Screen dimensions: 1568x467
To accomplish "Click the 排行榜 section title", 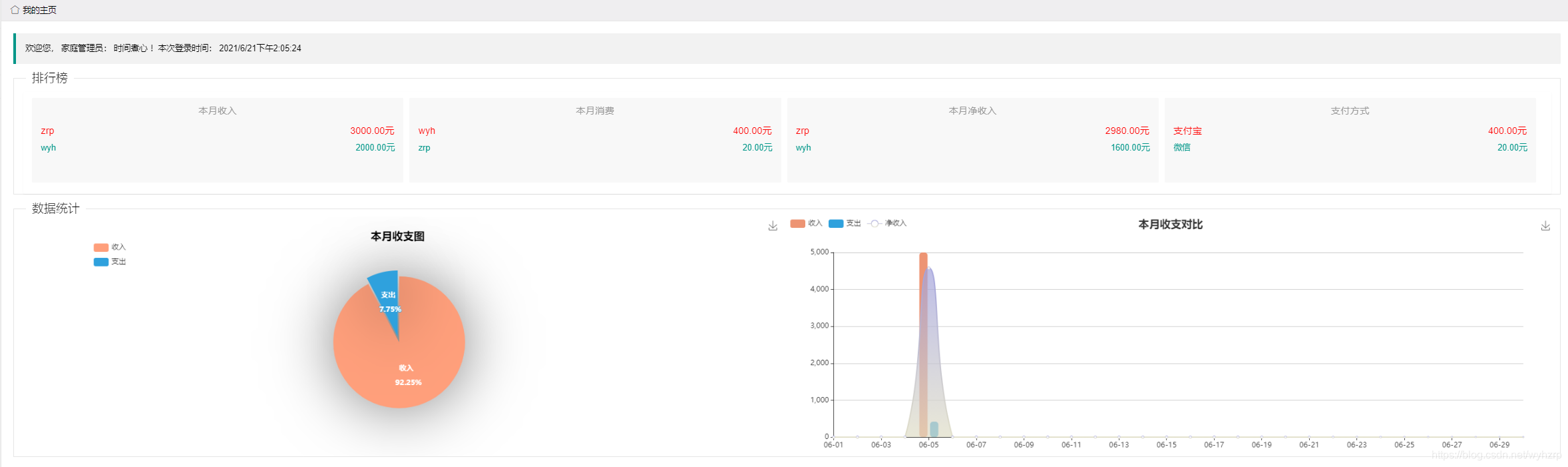I will (x=50, y=78).
